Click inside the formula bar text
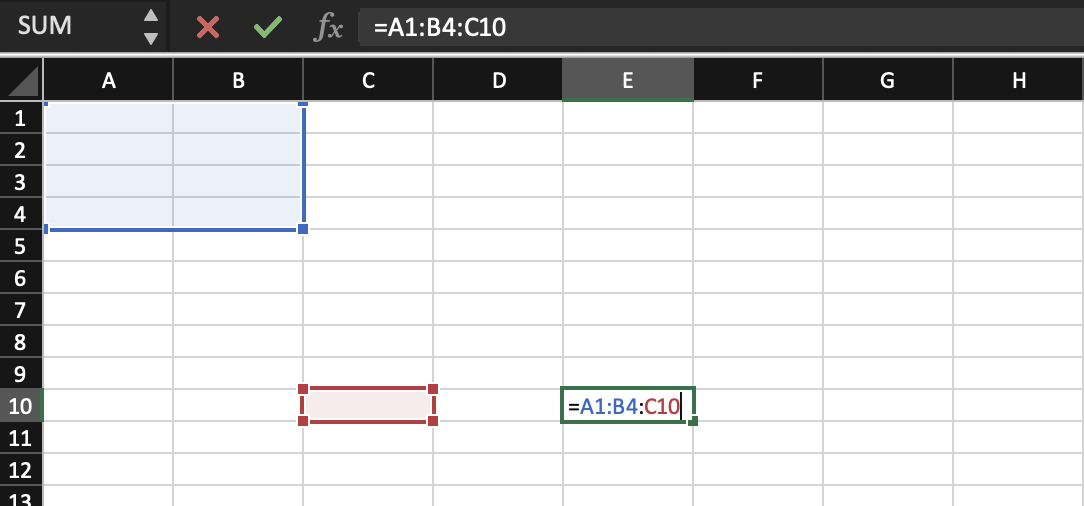1084x506 pixels. pyautogui.click(x=700, y=27)
